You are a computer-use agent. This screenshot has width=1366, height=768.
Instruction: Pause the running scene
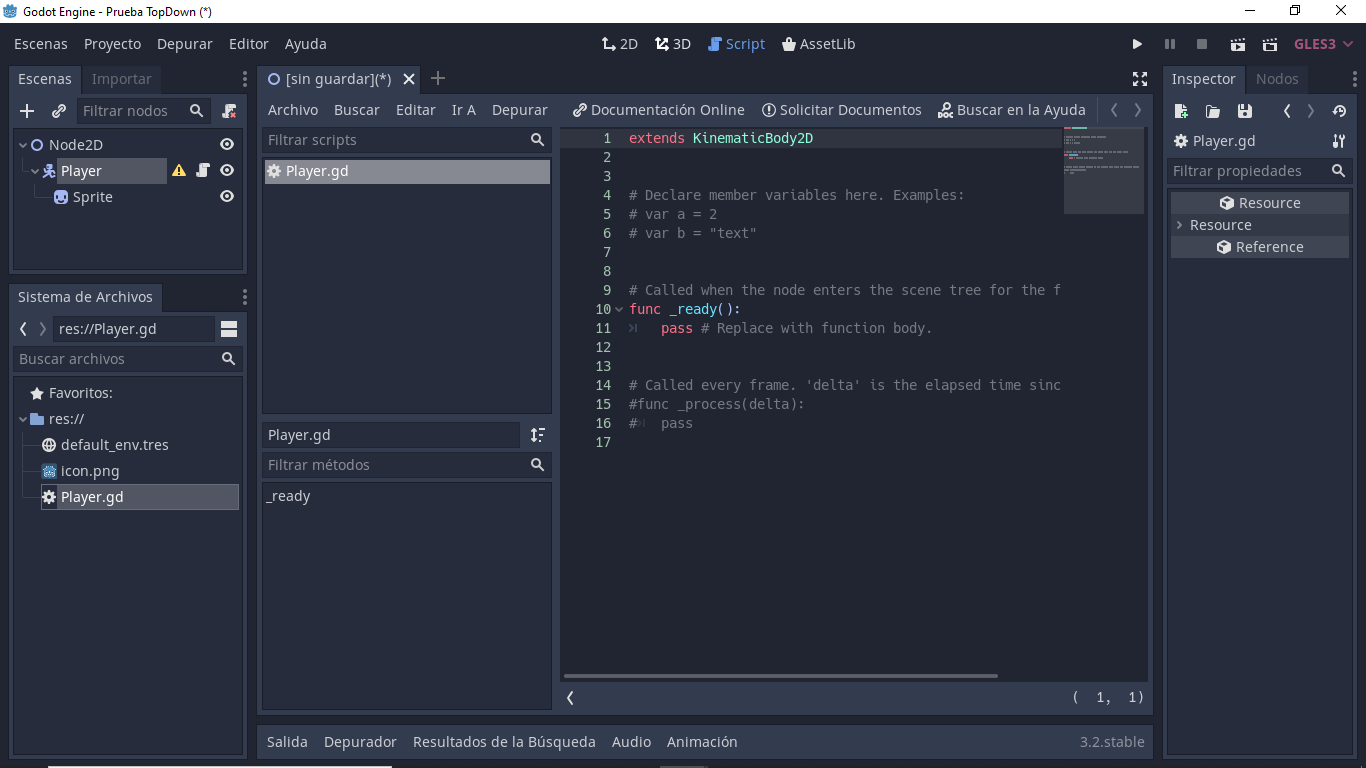coord(1170,44)
